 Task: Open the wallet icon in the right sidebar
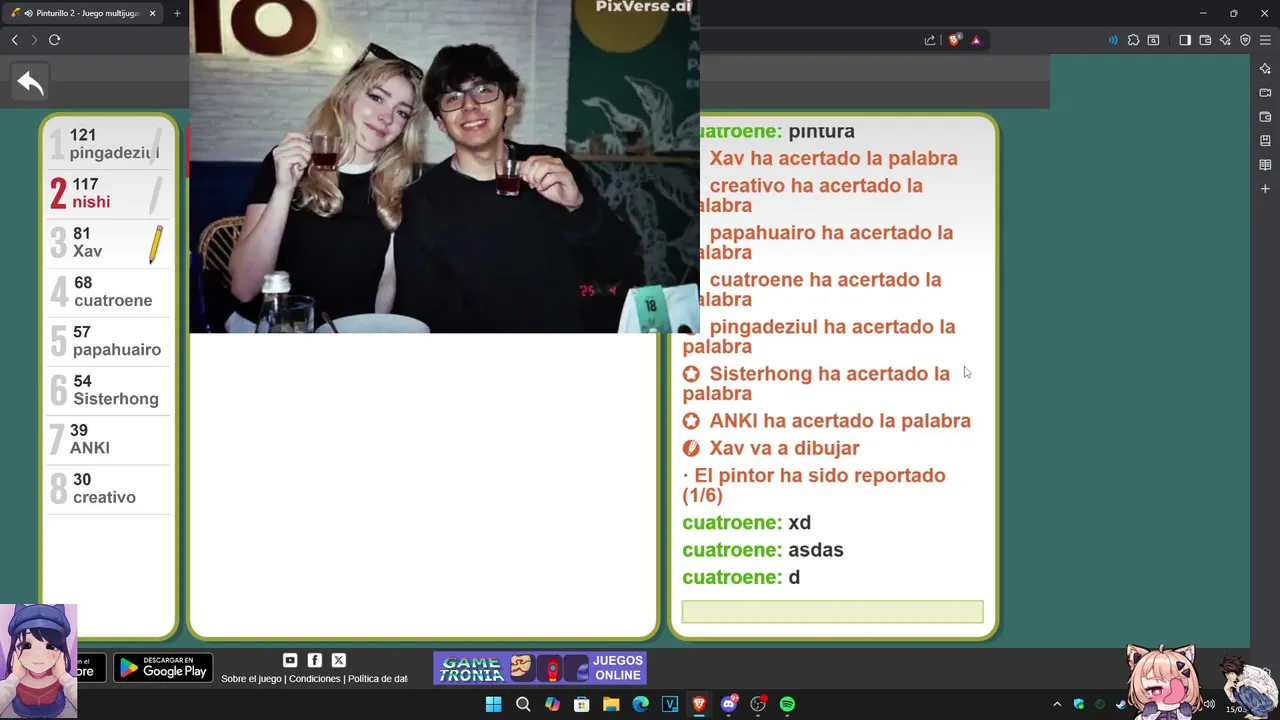coord(1265,117)
